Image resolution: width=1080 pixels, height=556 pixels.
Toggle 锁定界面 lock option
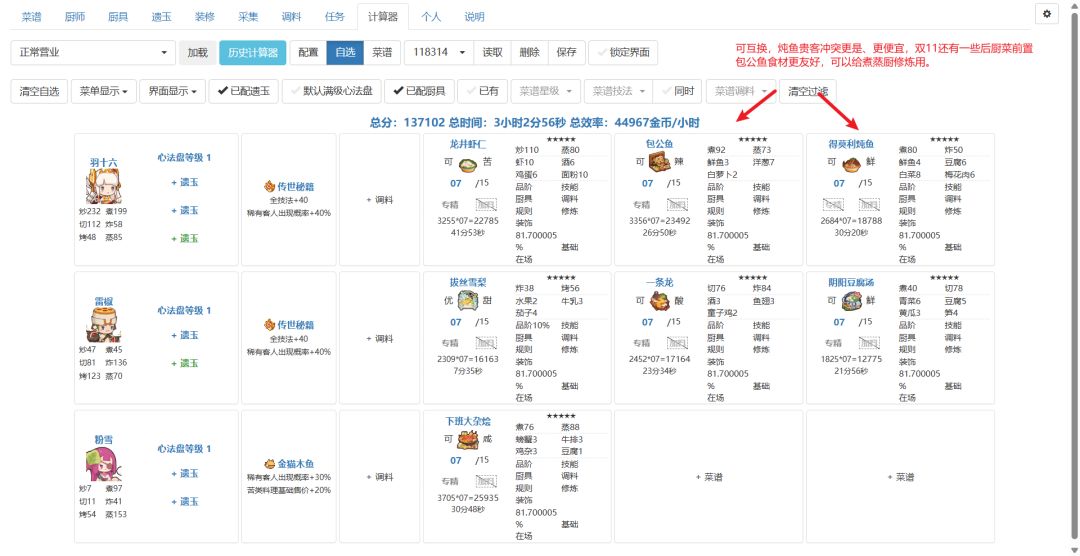click(x=623, y=52)
